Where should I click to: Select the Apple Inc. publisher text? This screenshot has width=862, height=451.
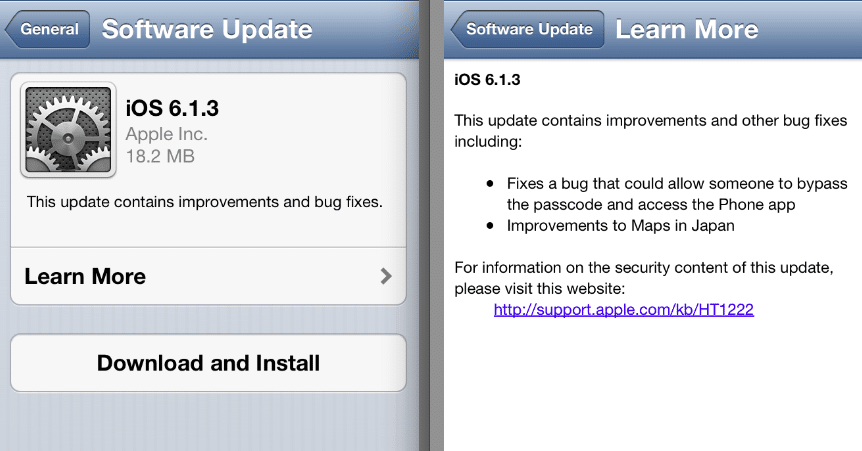coord(167,134)
